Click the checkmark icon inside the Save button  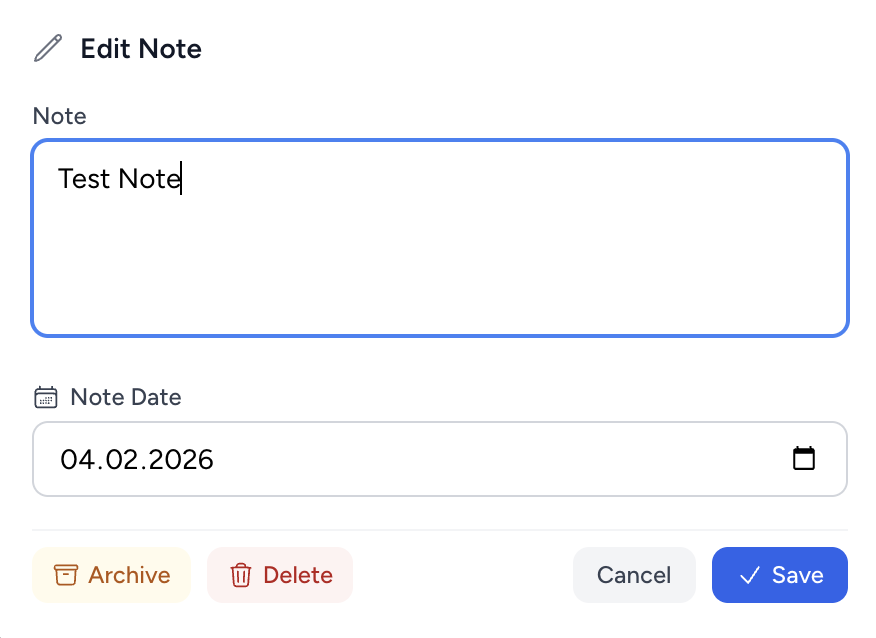[x=749, y=575]
